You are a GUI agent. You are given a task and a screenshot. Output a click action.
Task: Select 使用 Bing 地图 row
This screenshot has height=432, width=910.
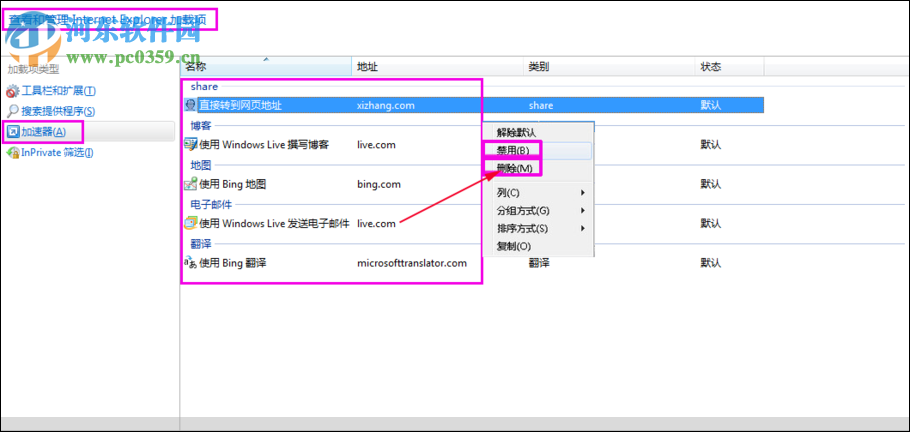click(472, 184)
